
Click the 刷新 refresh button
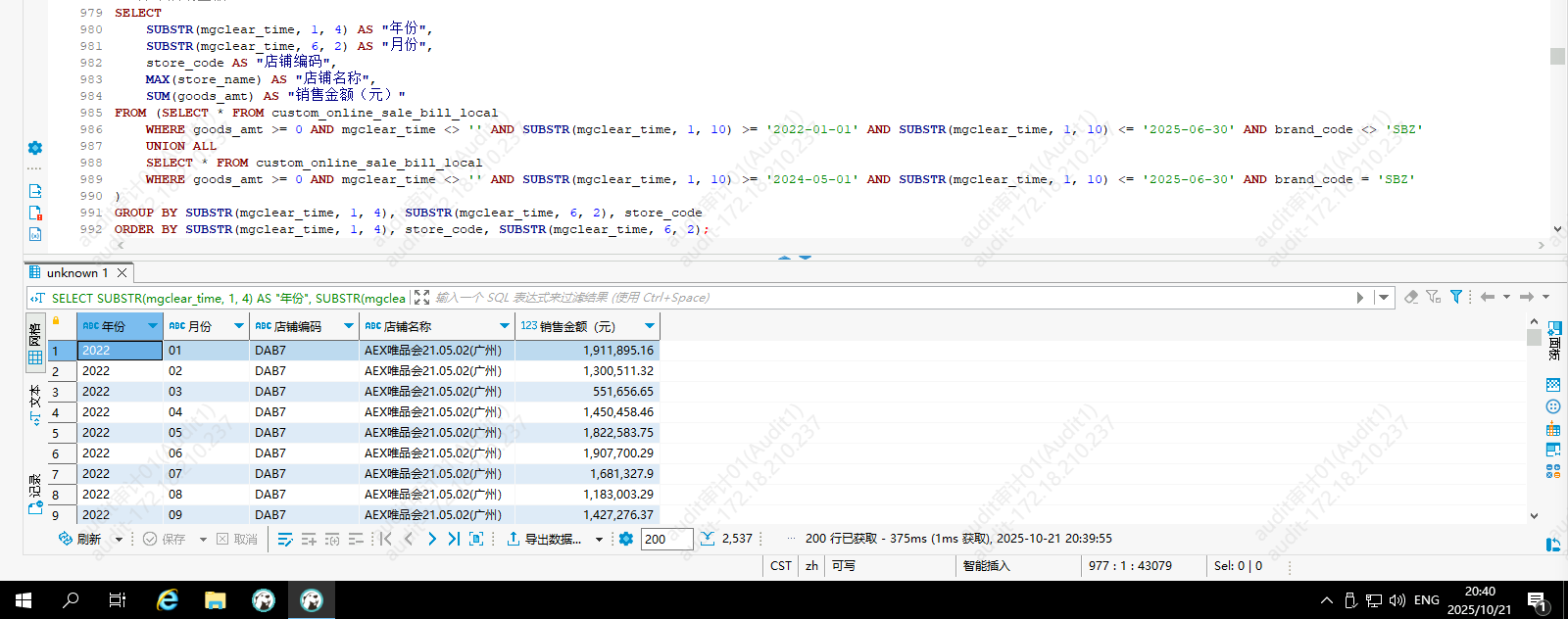pyautogui.click(x=80, y=539)
